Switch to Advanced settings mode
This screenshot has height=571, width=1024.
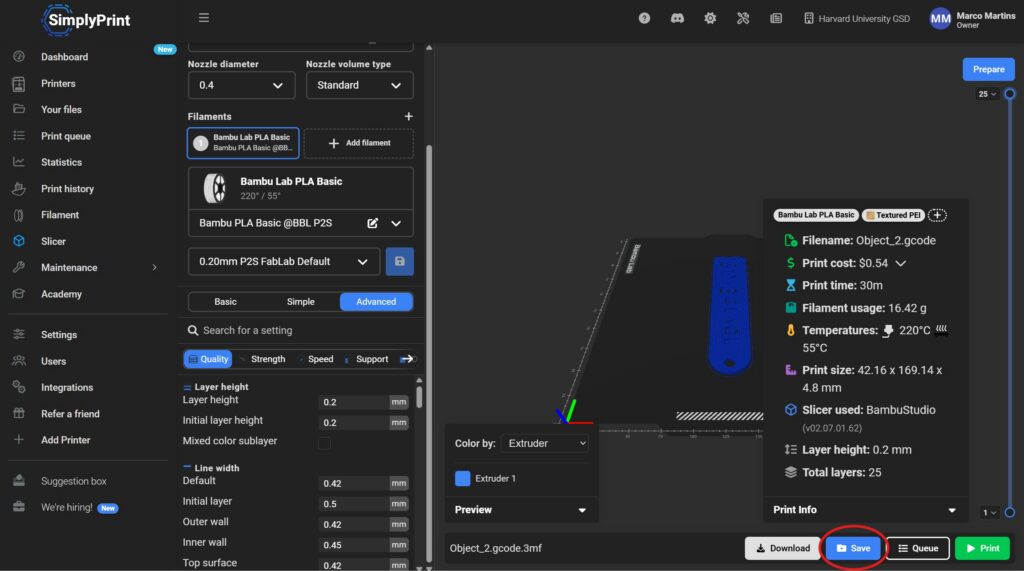tap(376, 302)
